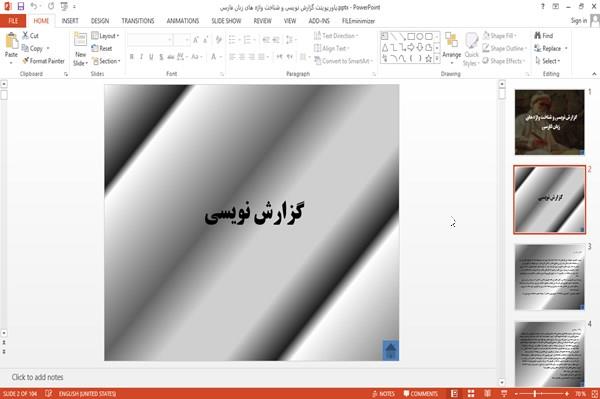The width and height of the screenshot is (600, 399).
Task: Click the slide title text گزارش نویسی
Action: (254, 213)
